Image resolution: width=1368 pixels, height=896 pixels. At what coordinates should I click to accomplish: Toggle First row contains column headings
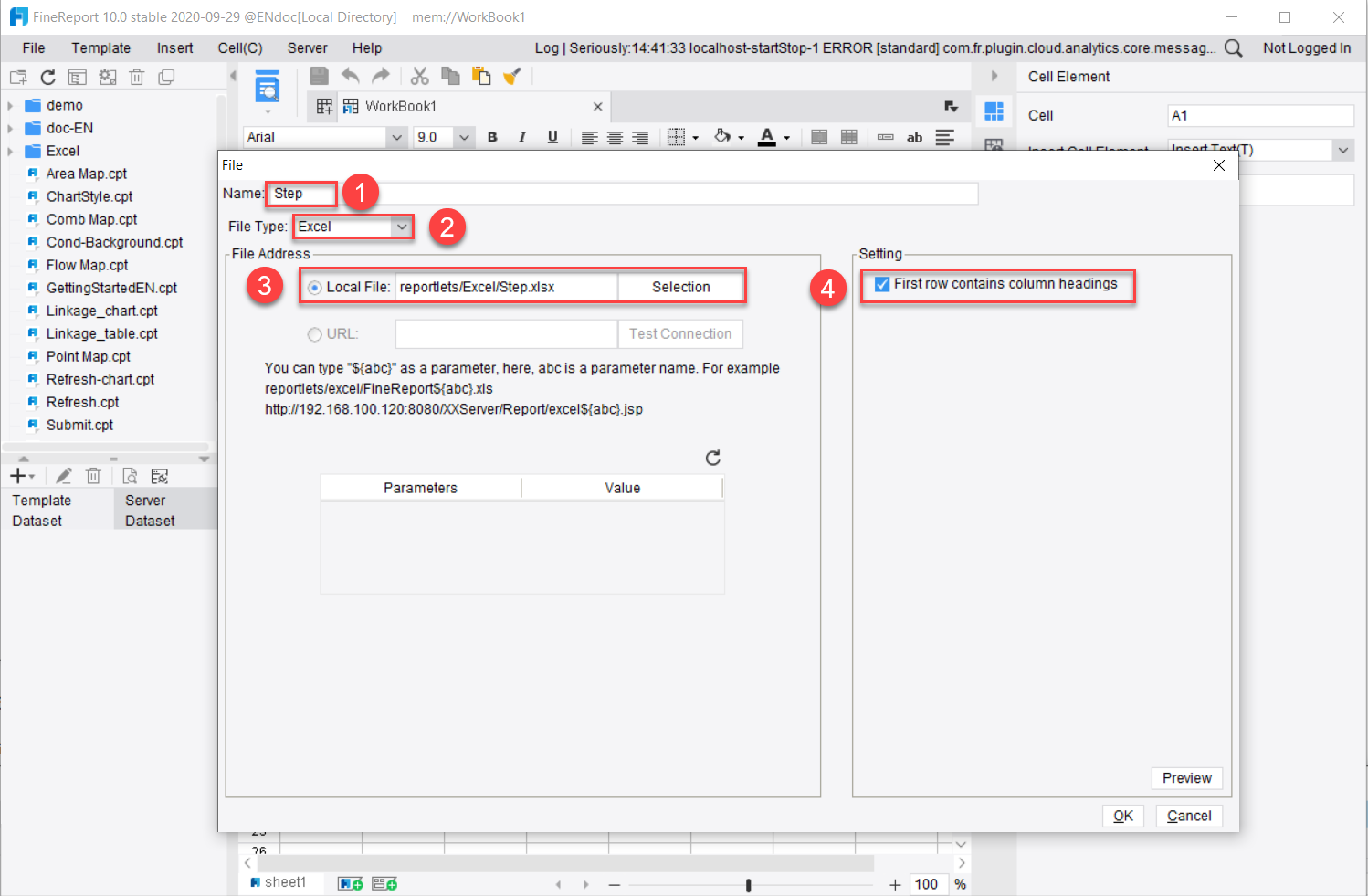tap(882, 284)
